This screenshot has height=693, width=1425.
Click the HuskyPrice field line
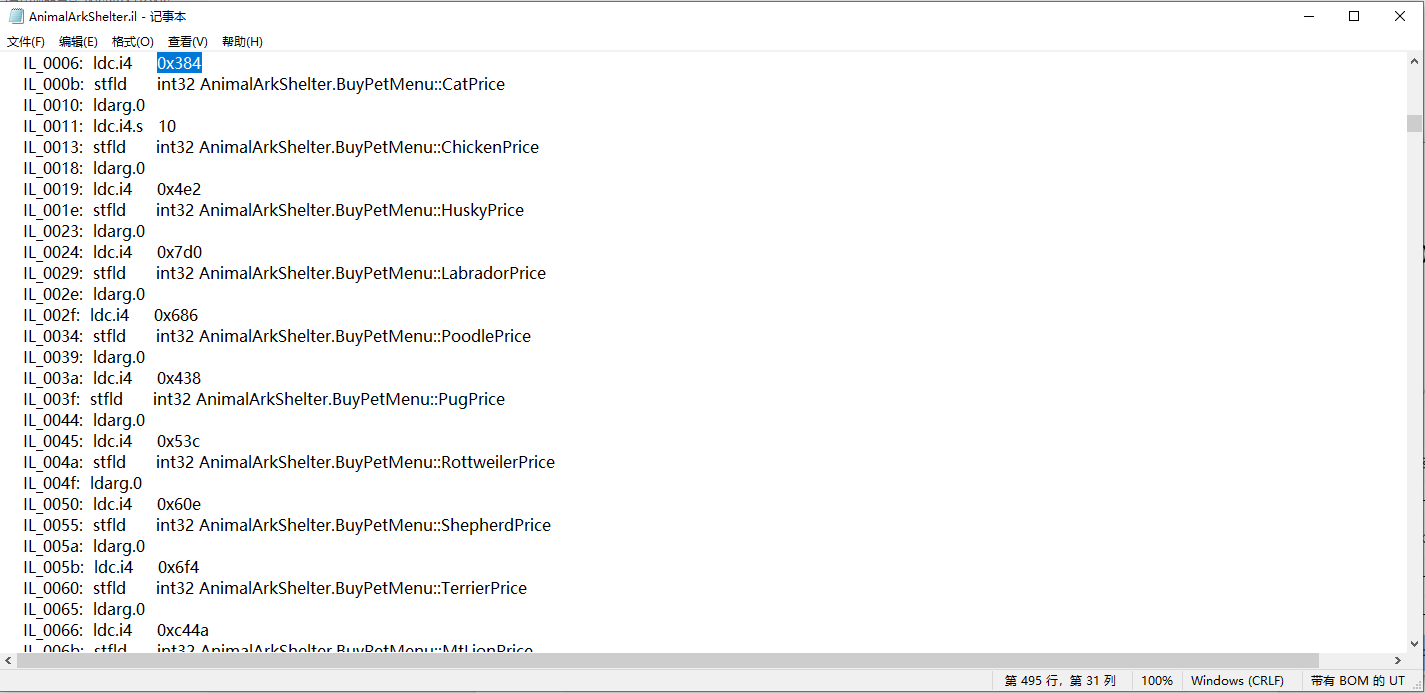(273, 210)
